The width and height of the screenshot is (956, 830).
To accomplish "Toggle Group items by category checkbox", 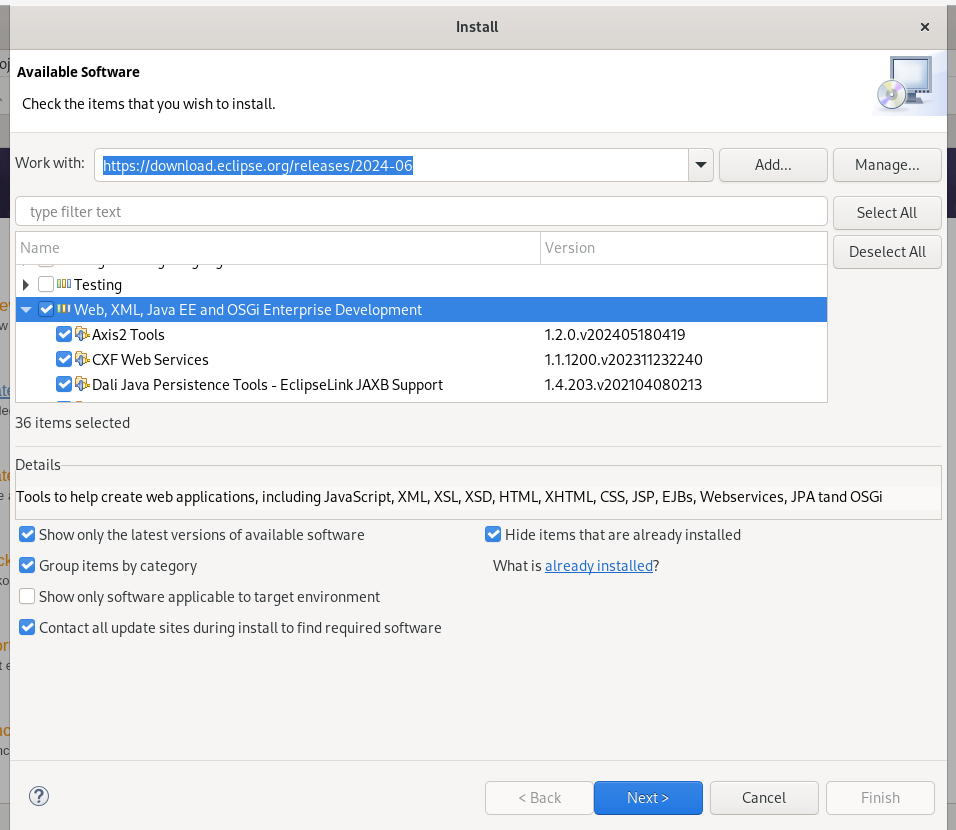I will 27,565.
